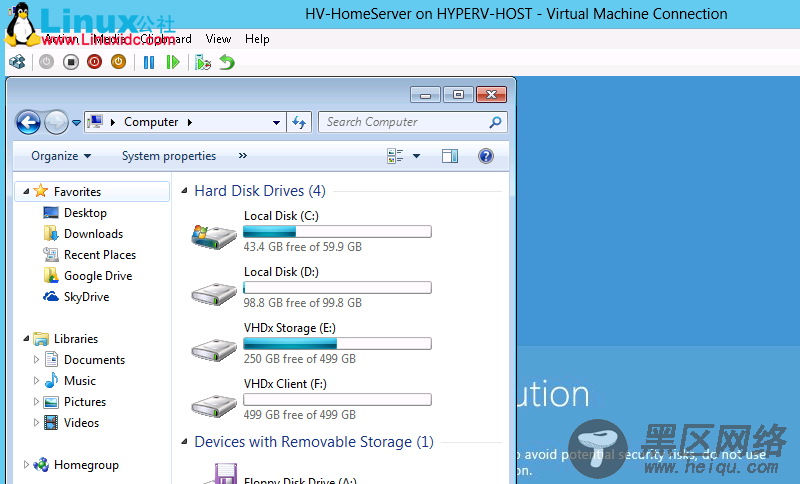Viewport: 800px width, 484px height.
Task: Select the VHDx Storage (E:) drive icon
Action: pos(214,349)
